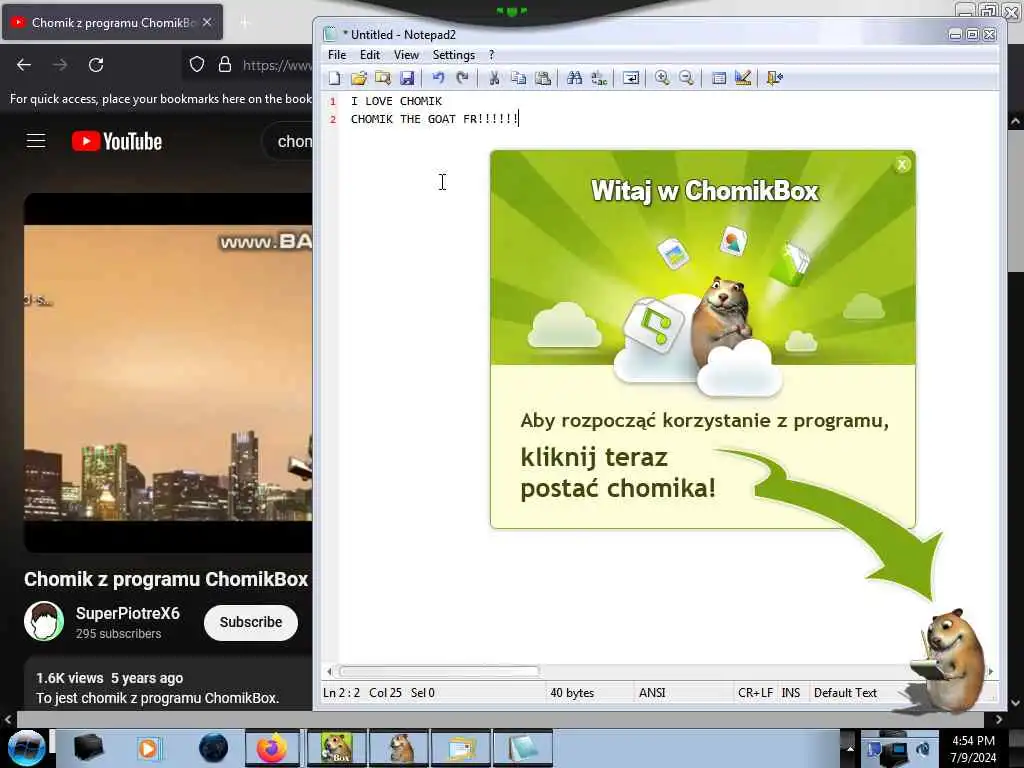Screen dimensions: 1024x768
Task: Close the Chomik z programu ChomikBox tab
Action: point(206,22)
